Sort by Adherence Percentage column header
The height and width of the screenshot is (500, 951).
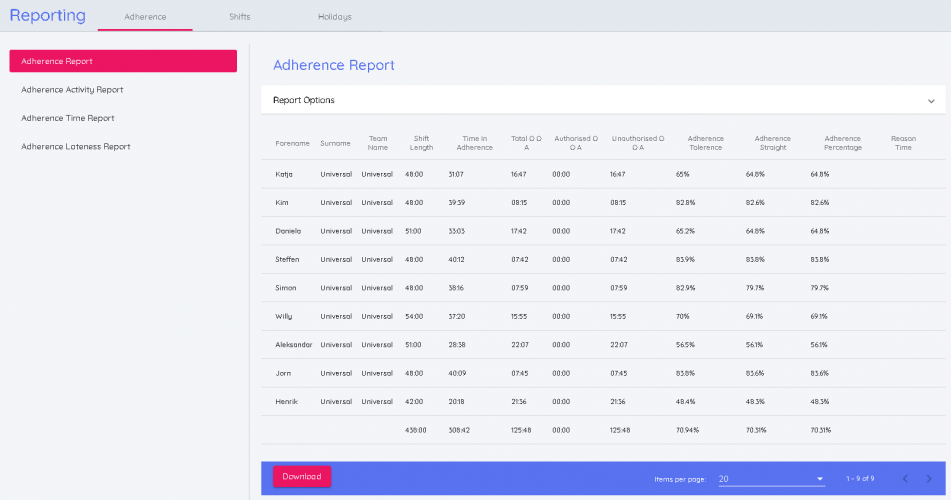pyautogui.click(x=842, y=144)
